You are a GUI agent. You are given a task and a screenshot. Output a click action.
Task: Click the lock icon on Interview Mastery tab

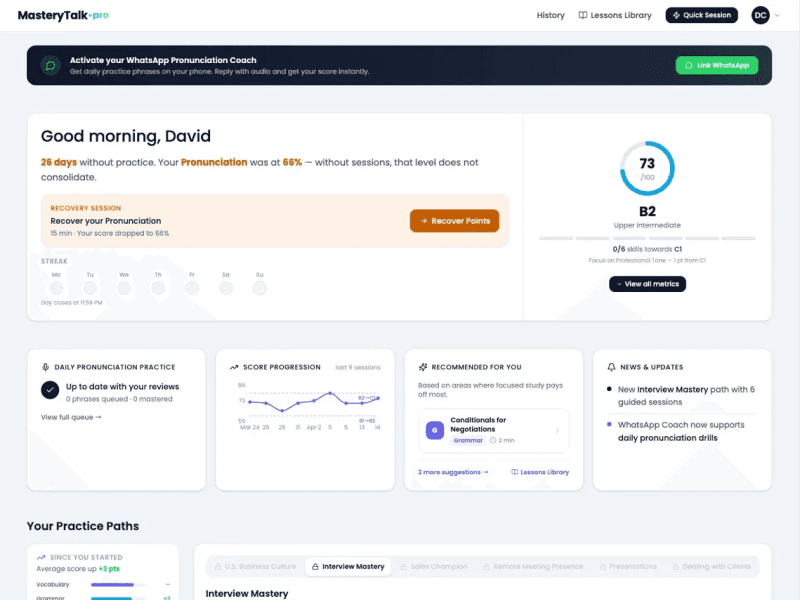click(315, 566)
